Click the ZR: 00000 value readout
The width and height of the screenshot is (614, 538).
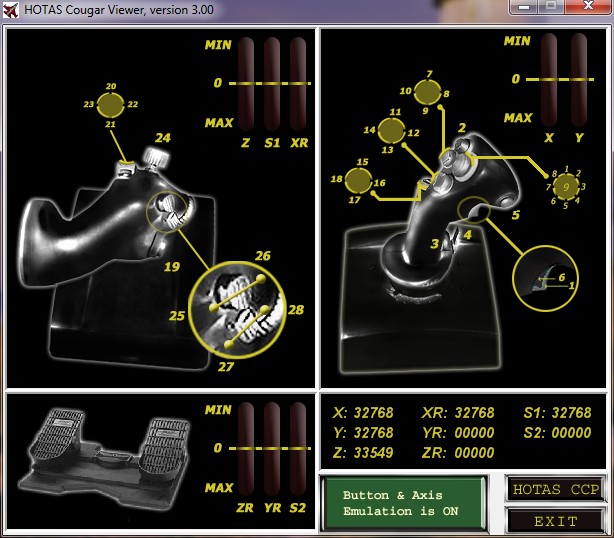click(x=458, y=453)
